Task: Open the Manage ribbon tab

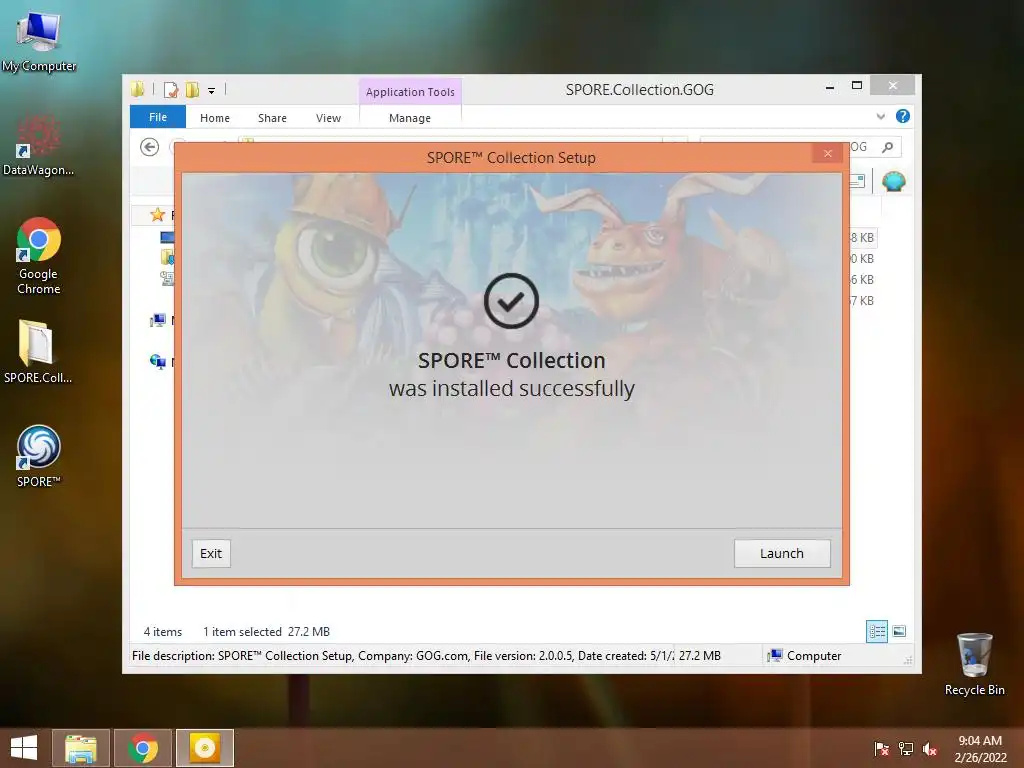Action: [409, 118]
